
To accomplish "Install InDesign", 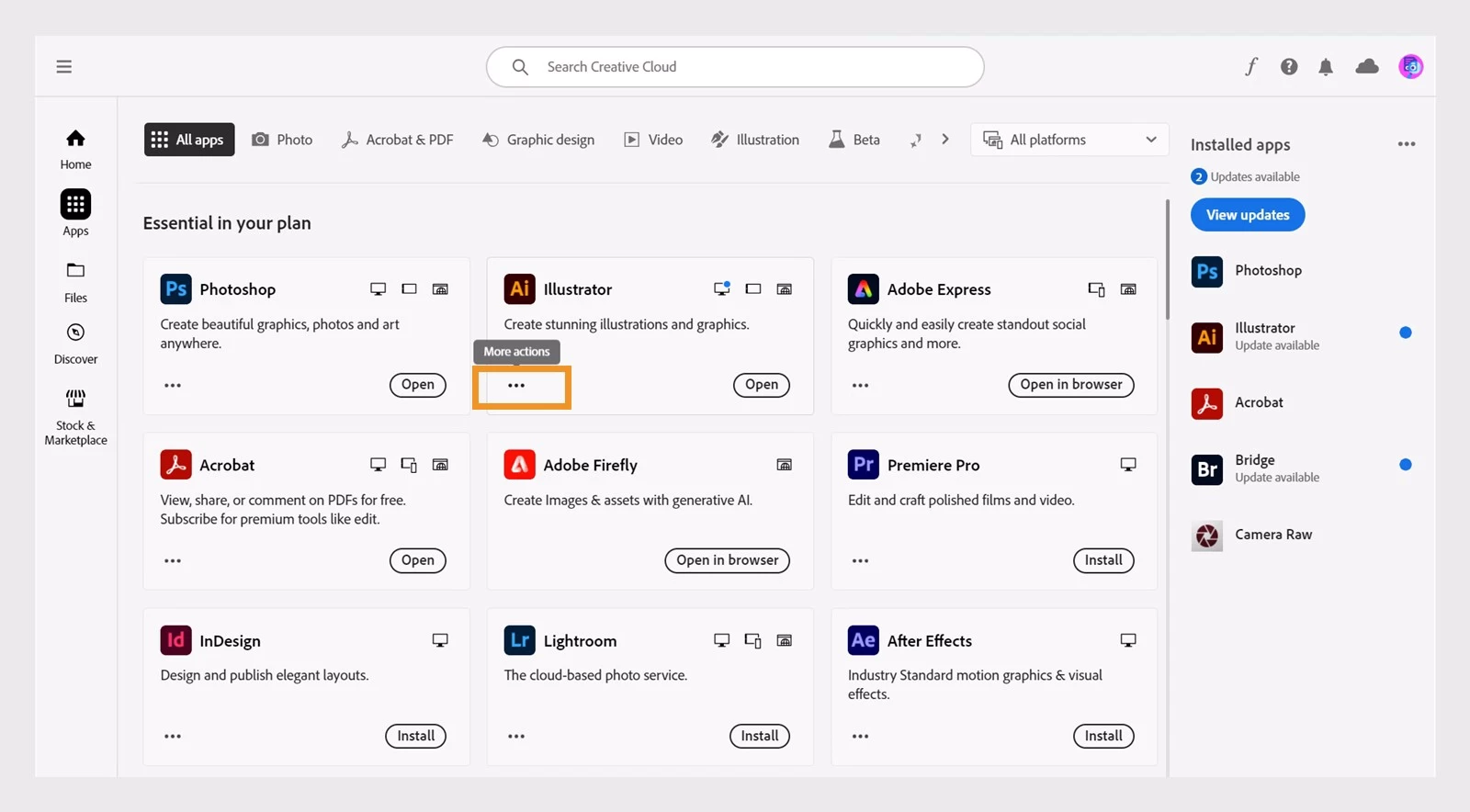I will point(415,736).
